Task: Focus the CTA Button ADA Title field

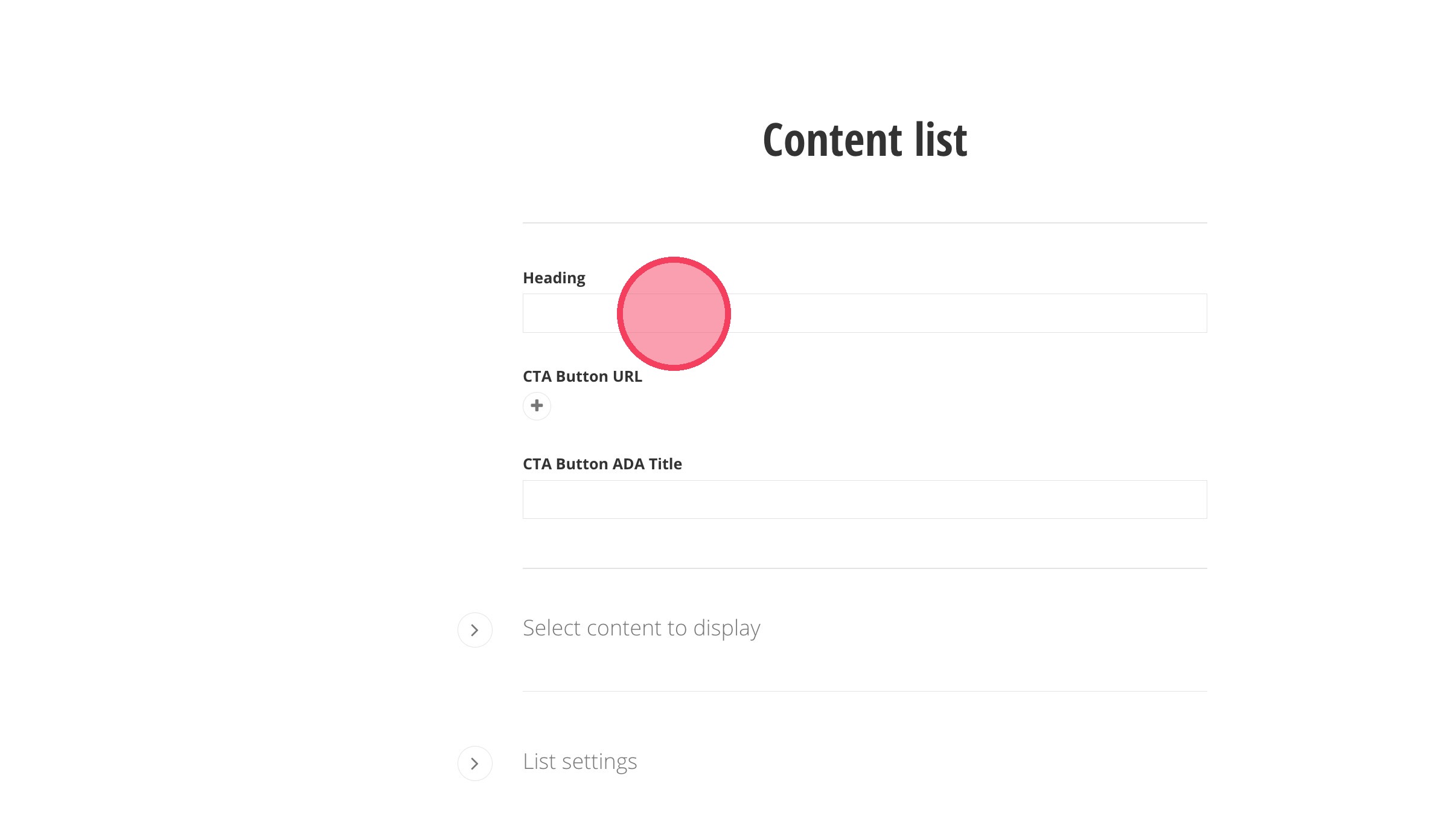Action: pyautogui.click(x=864, y=500)
